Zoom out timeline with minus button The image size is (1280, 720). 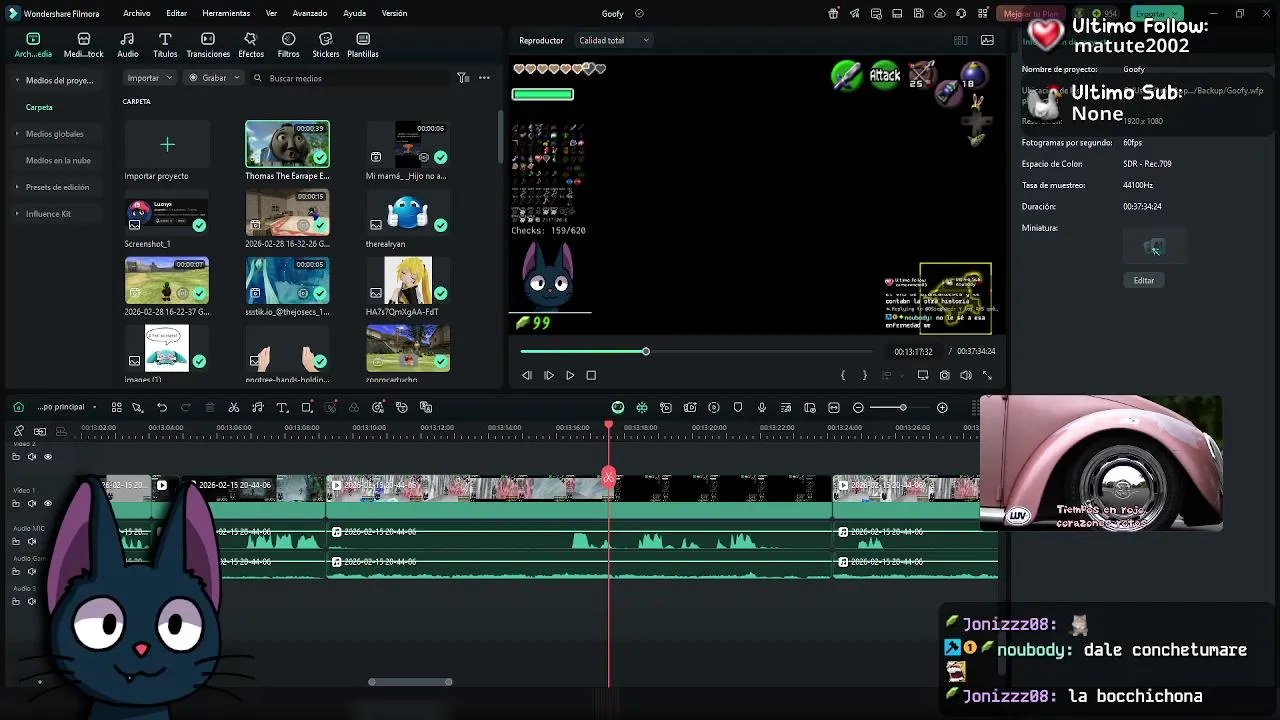858,407
